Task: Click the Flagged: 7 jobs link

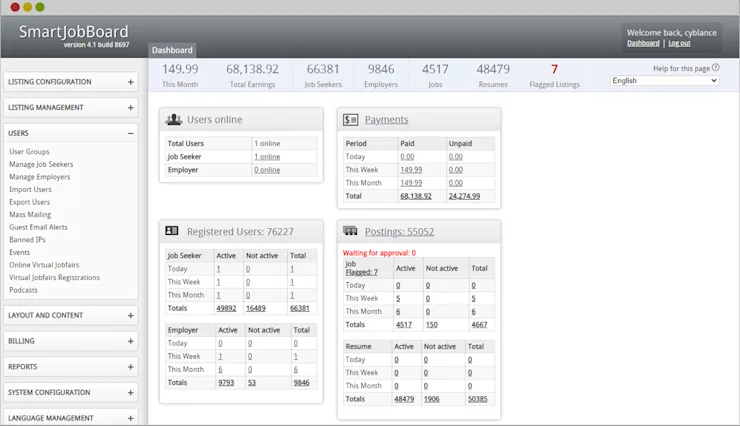Action: pyautogui.click(x=362, y=272)
